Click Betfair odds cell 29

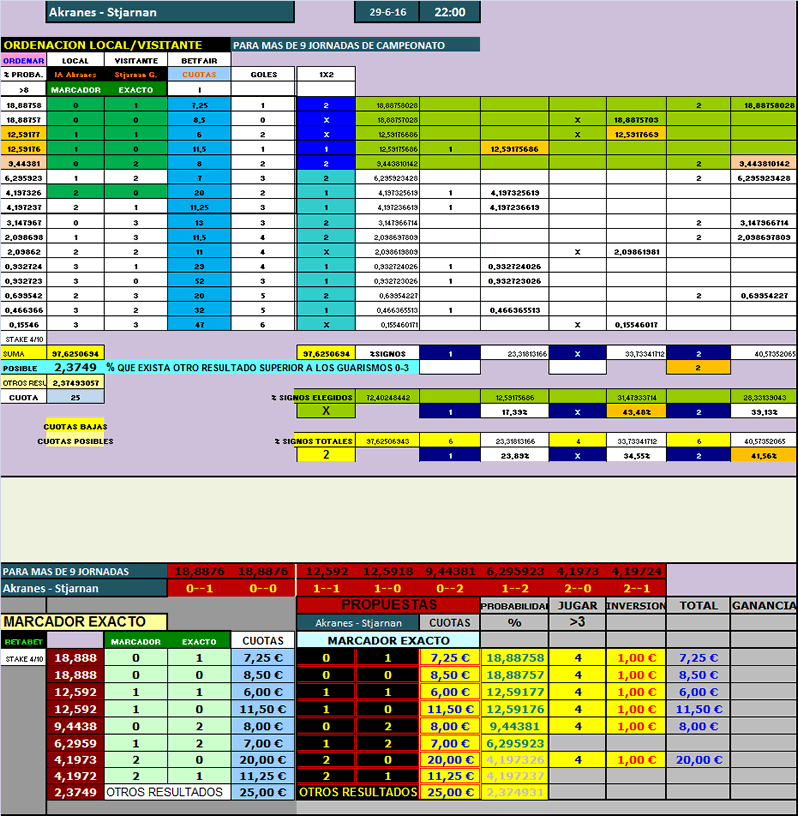point(199,266)
